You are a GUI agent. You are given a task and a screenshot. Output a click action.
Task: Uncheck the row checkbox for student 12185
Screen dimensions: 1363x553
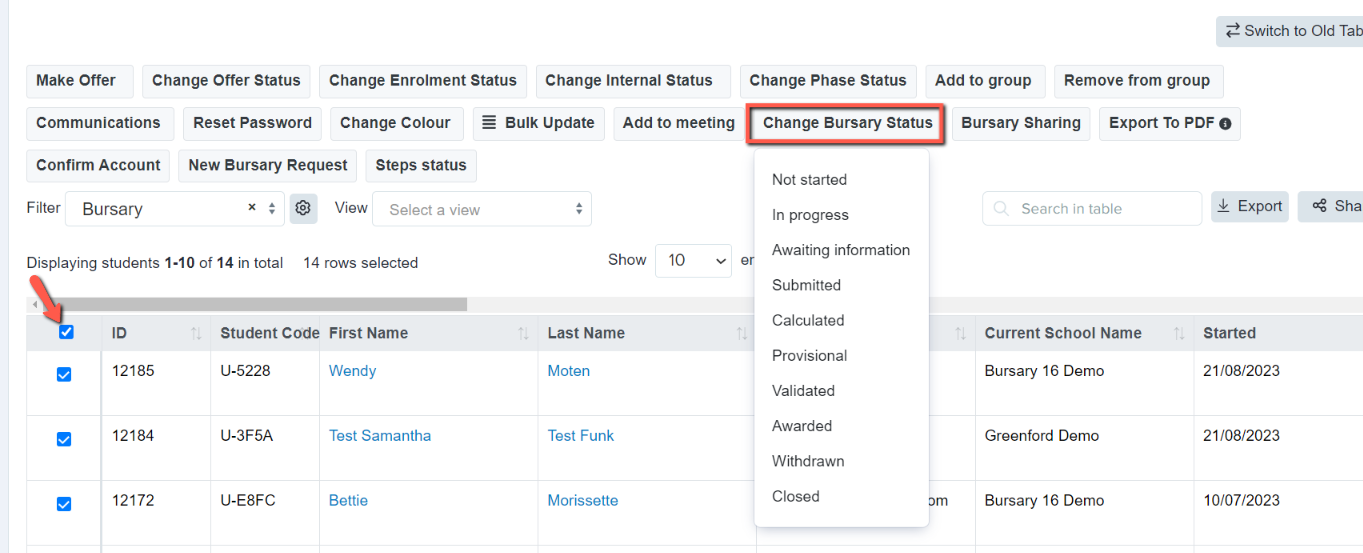click(x=64, y=374)
